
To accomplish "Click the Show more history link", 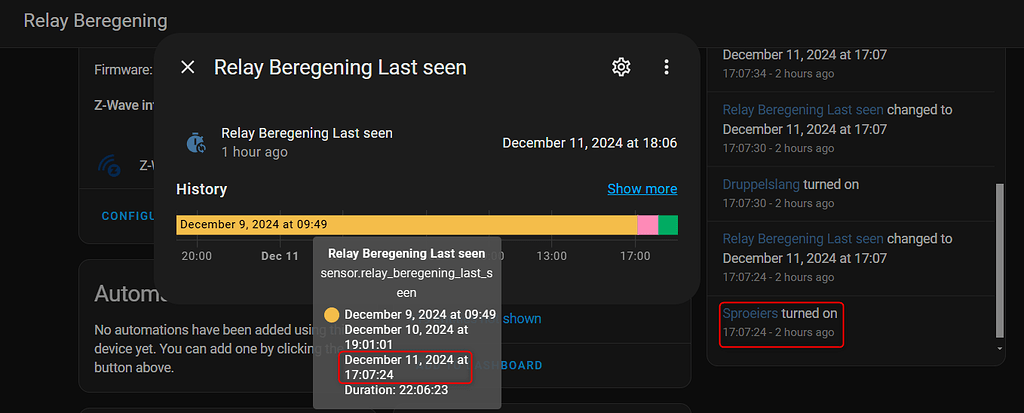I will (x=642, y=189).
